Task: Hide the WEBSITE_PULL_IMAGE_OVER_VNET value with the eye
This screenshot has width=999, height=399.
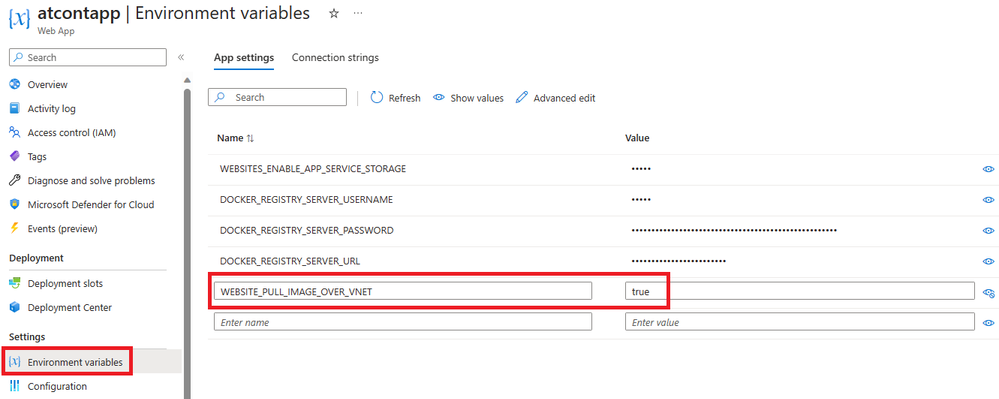Action: pos(989,293)
